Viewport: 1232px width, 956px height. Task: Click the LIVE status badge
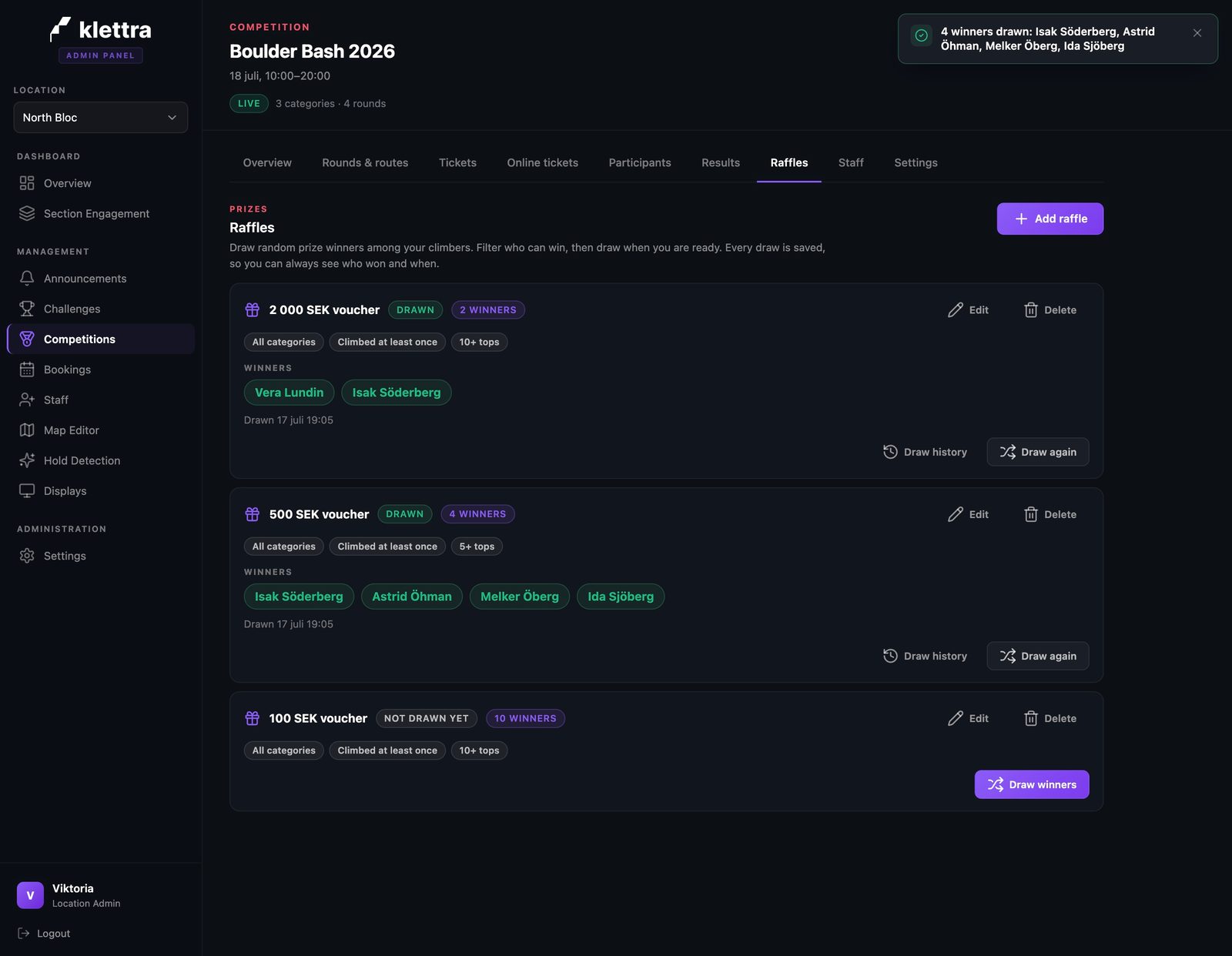(x=249, y=103)
